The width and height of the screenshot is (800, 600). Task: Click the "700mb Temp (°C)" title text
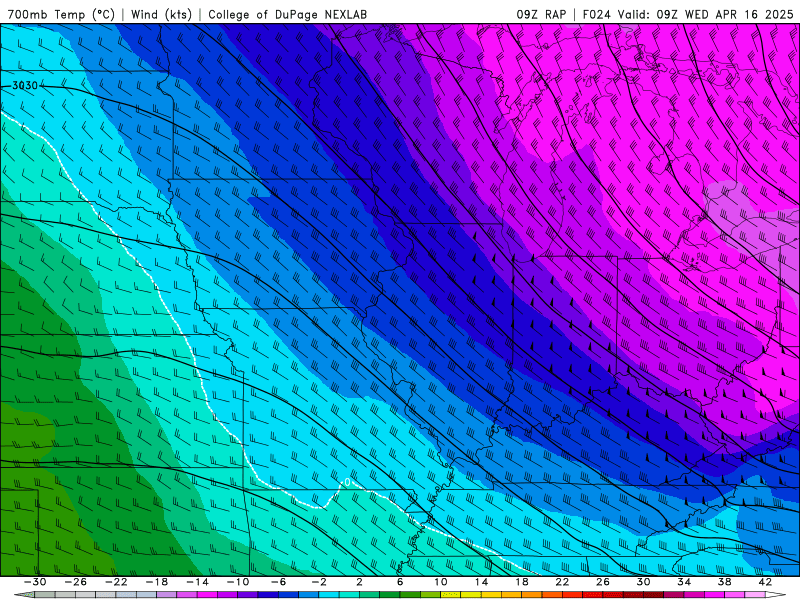coord(61,14)
